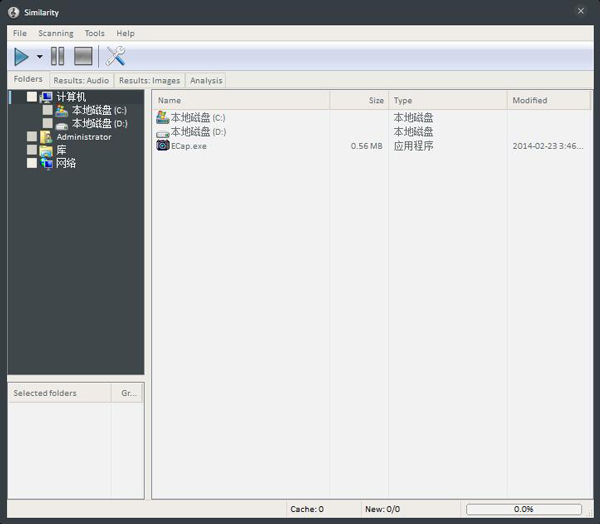Check the 本地磁盘 (C:) tree checkbox
Screen dimensions: 600x524
click(x=47, y=110)
